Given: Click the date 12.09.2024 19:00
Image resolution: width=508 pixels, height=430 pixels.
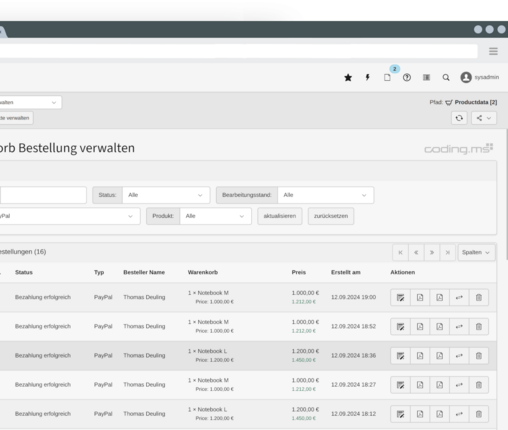Looking at the screenshot, I should (353, 297).
